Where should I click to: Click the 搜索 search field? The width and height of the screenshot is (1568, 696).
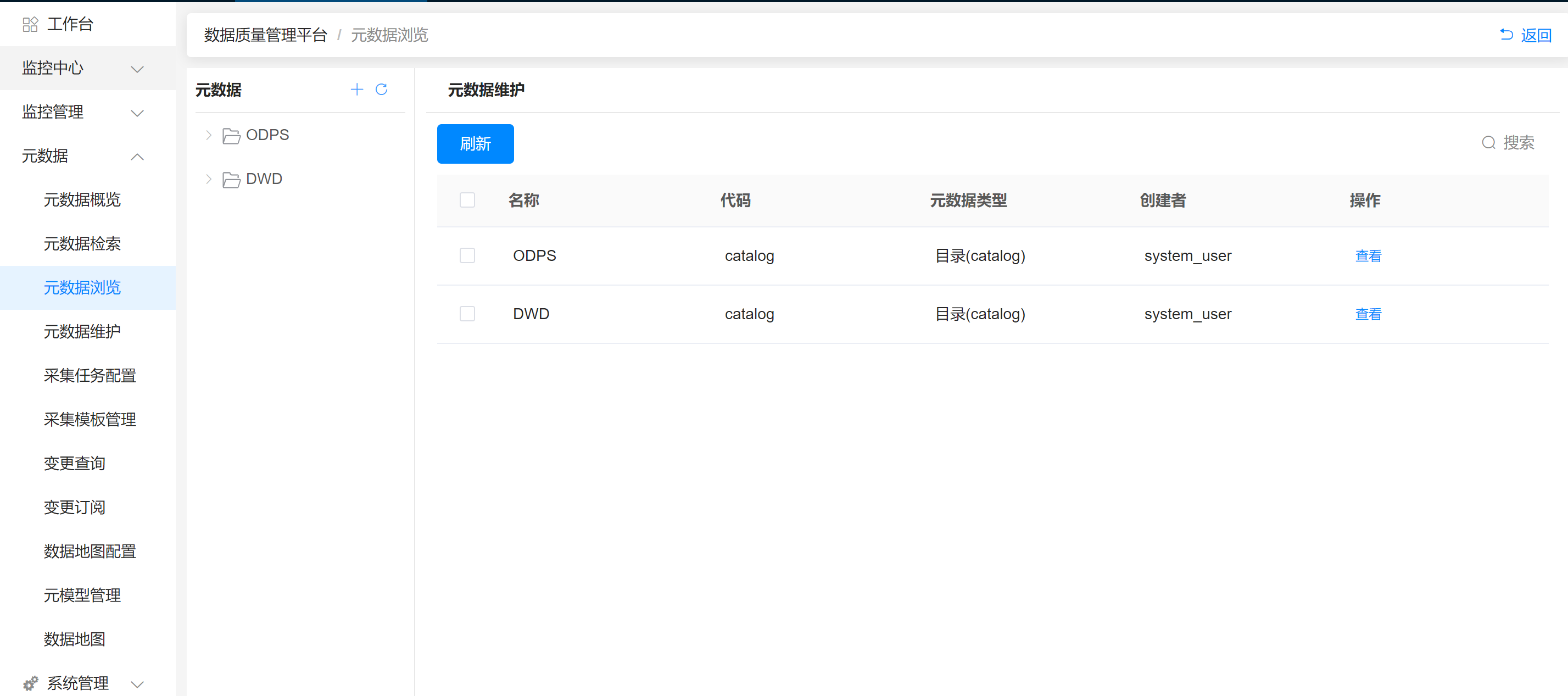tap(1518, 142)
